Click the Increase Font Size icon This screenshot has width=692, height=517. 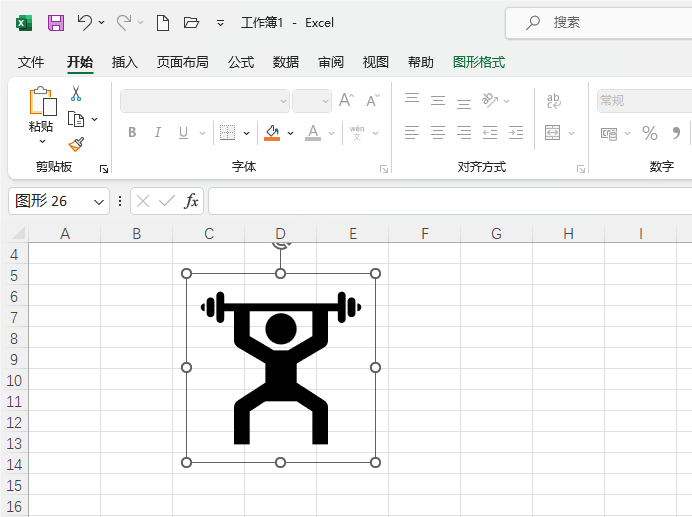coord(346,101)
